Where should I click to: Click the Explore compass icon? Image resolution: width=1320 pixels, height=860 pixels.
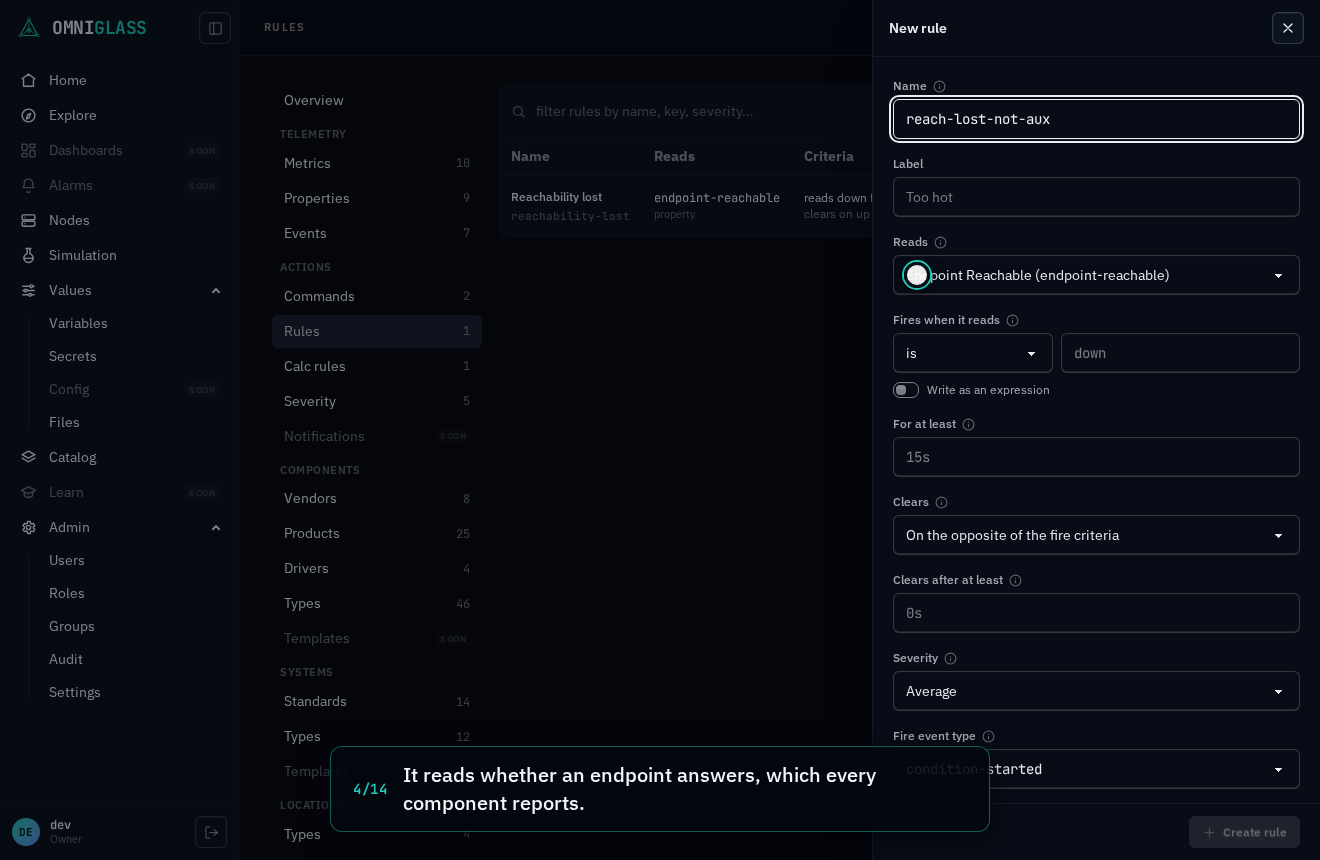pos(29,115)
